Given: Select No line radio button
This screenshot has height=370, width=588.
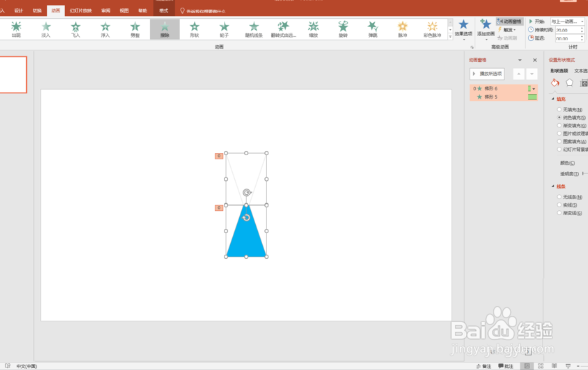Looking at the screenshot, I should point(559,197).
